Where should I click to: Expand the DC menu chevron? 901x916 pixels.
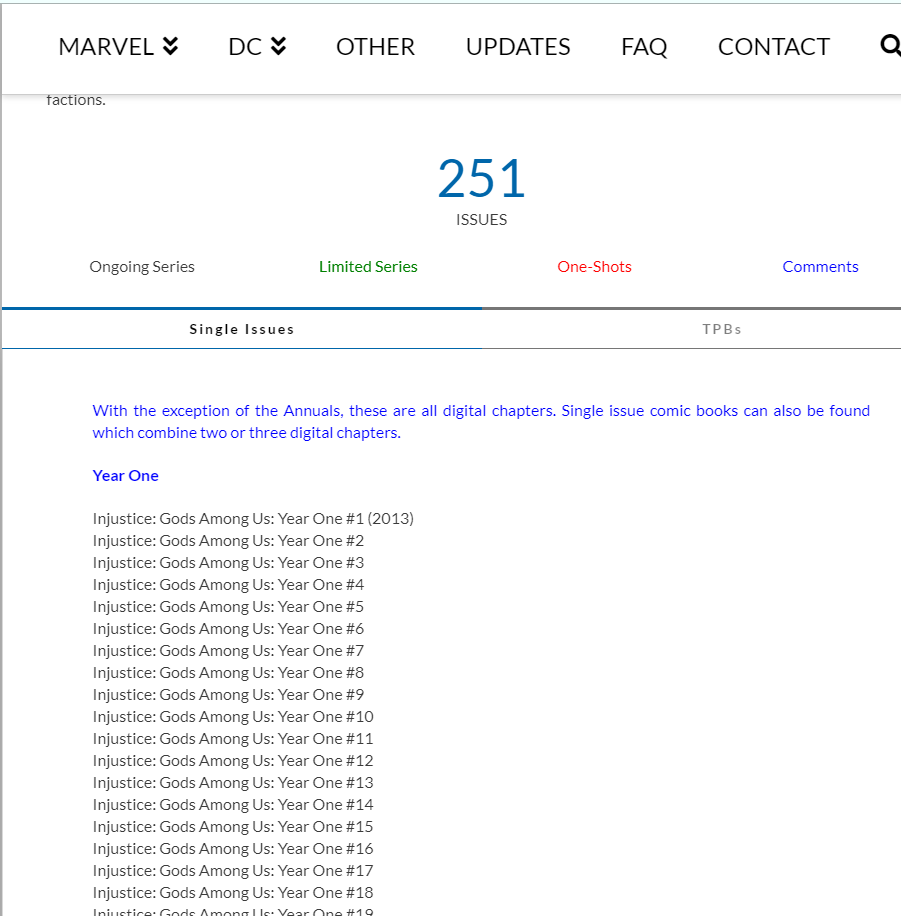(x=279, y=46)
